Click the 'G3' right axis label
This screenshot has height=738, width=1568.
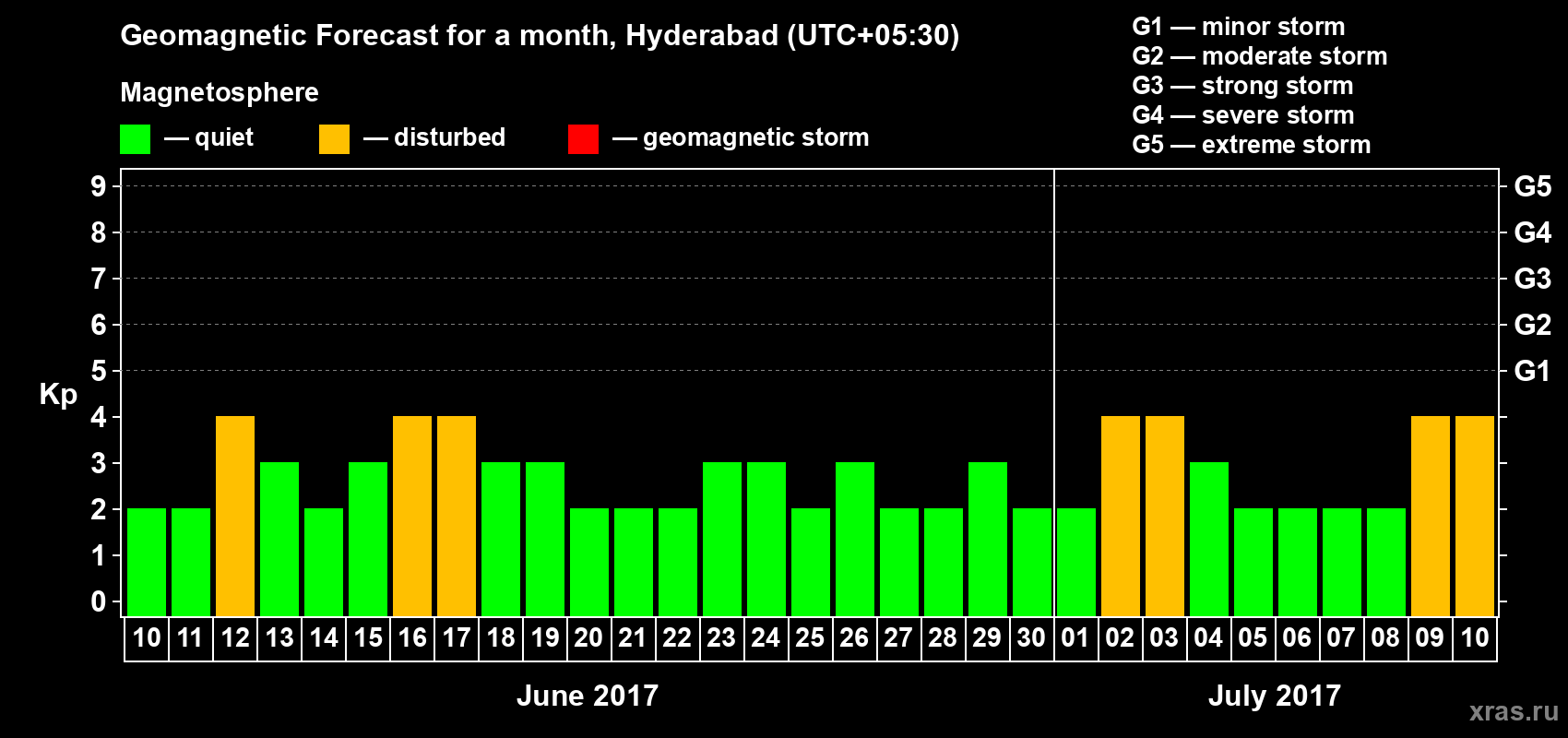coord(1532,279)
